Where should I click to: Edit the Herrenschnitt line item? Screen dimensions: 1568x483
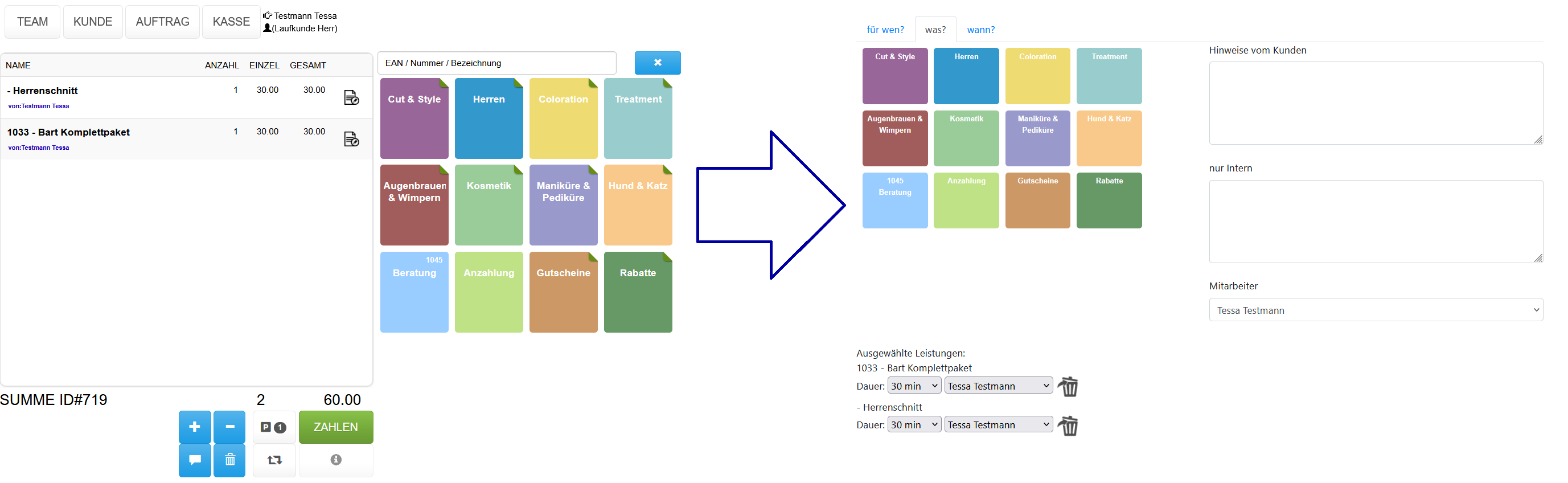(351, 97)
